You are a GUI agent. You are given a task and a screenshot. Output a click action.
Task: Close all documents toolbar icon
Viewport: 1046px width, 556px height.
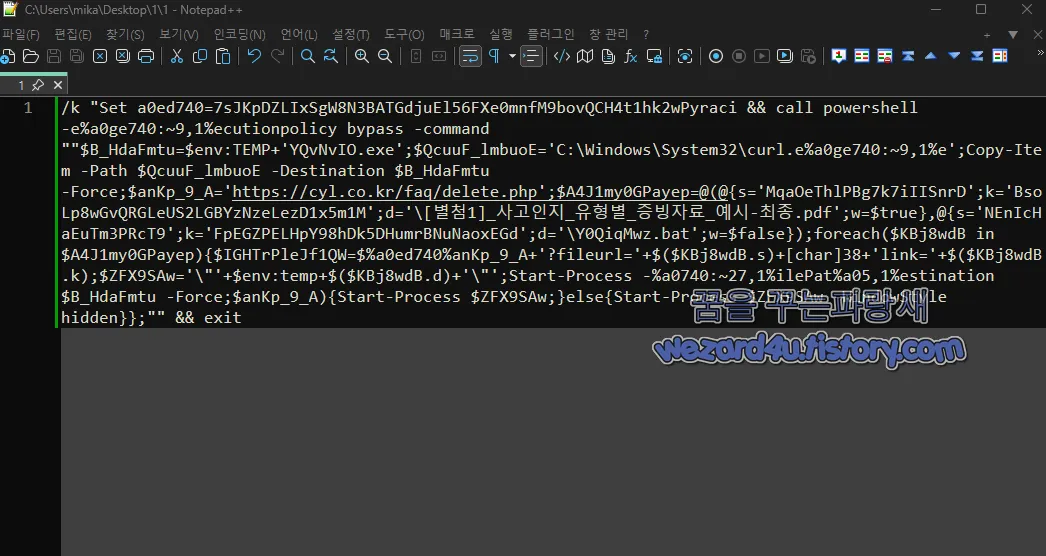click(123, 56)
